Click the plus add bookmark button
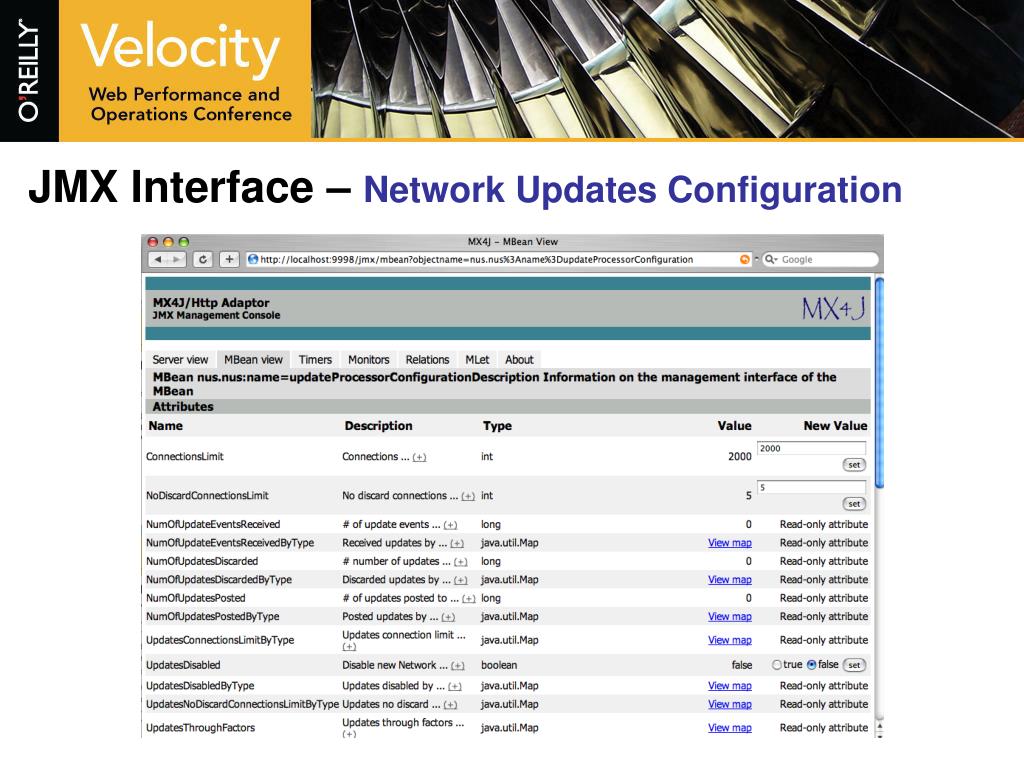Viewport: 1024px width, 768px height. point(229,260)
